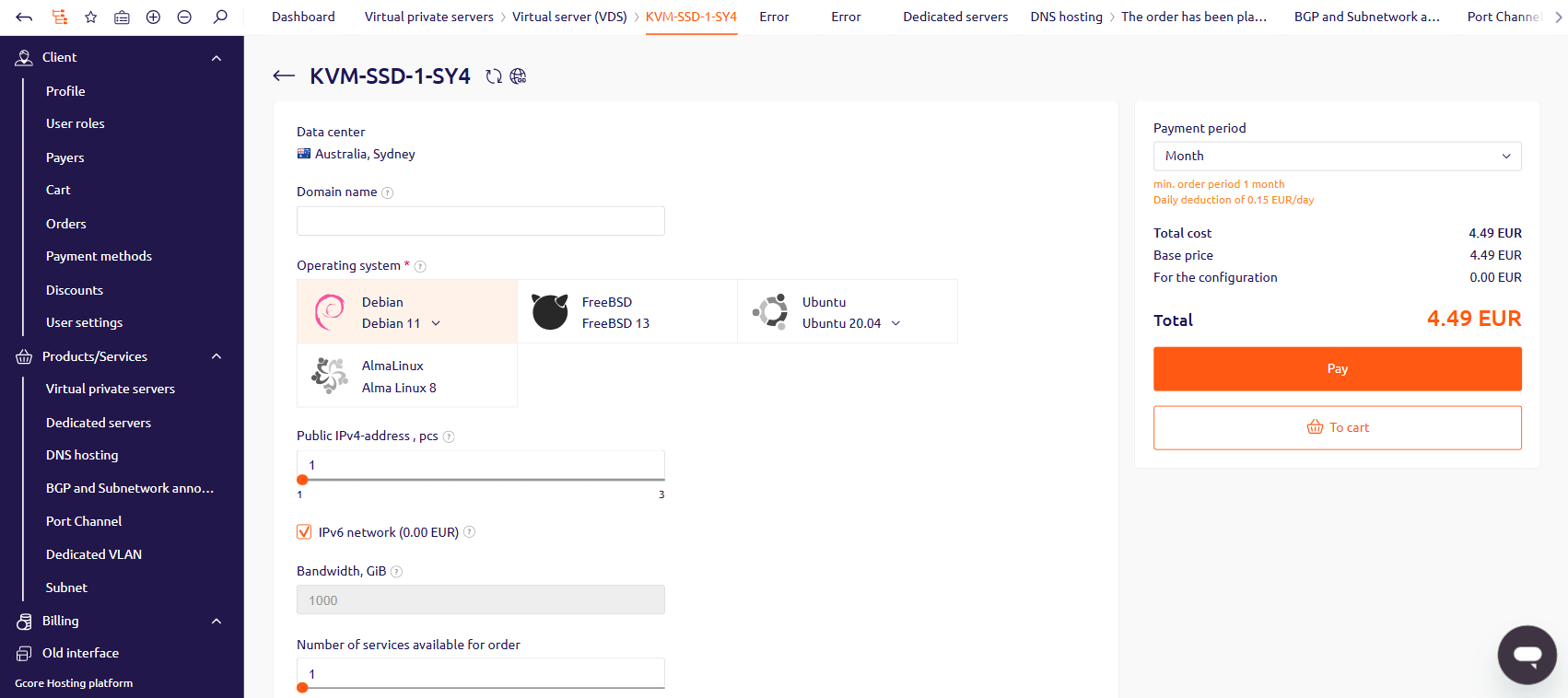Select FreeBSD 13 operating system

click(626, 312)
